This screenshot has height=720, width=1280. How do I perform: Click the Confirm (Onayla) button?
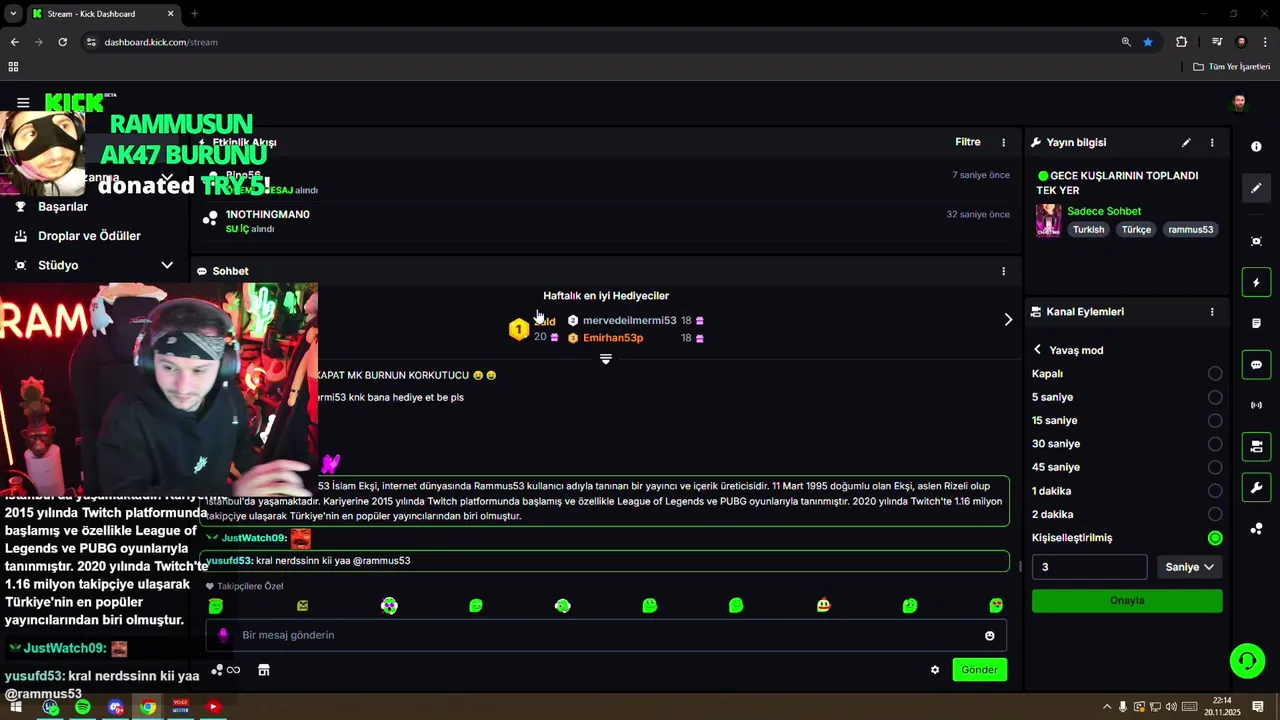1127,601
